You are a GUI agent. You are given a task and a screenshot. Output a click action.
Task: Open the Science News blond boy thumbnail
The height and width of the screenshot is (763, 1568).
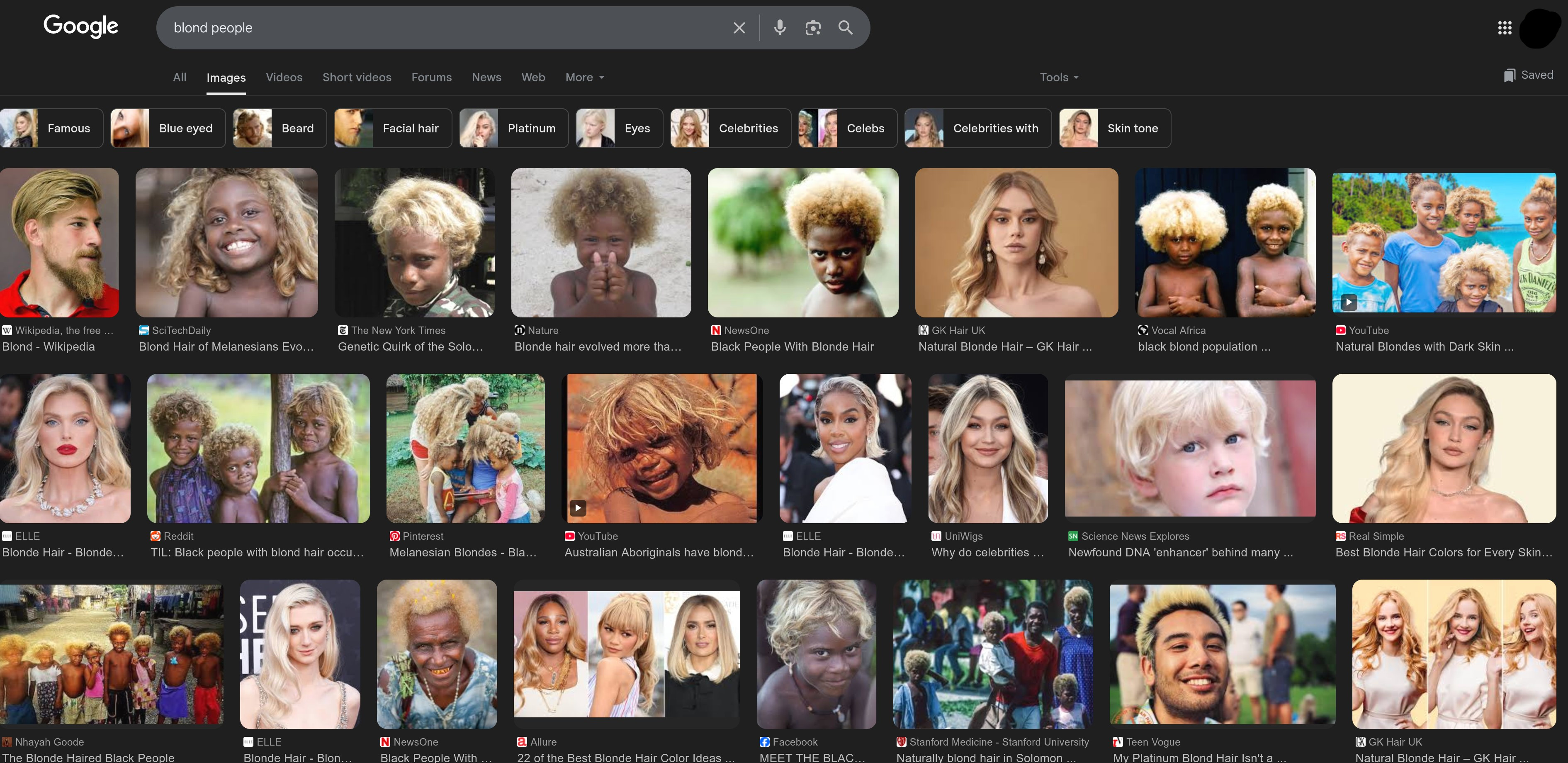1190,448
